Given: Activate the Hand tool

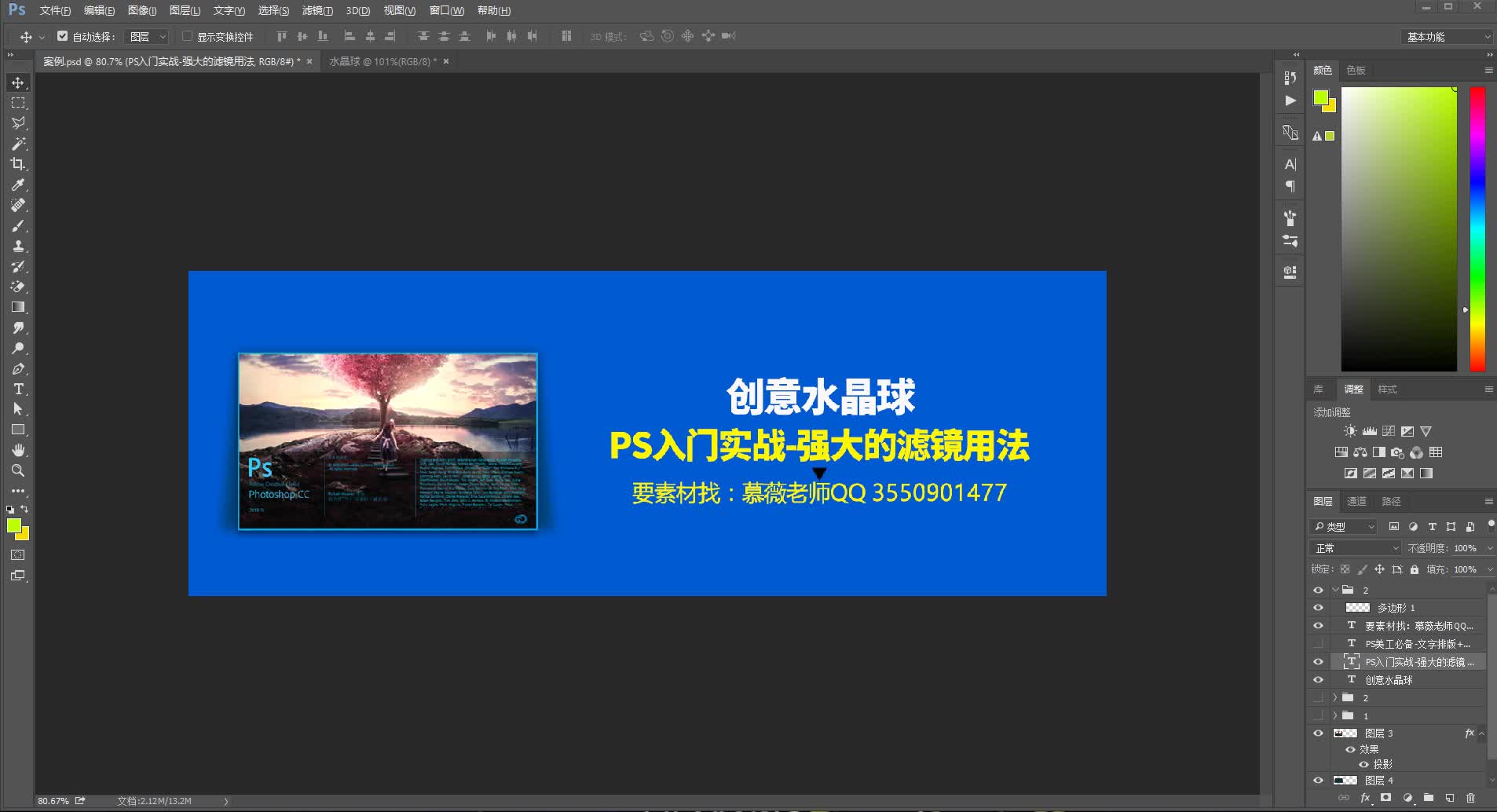Looking at the screenshot, I should point(18,450).
